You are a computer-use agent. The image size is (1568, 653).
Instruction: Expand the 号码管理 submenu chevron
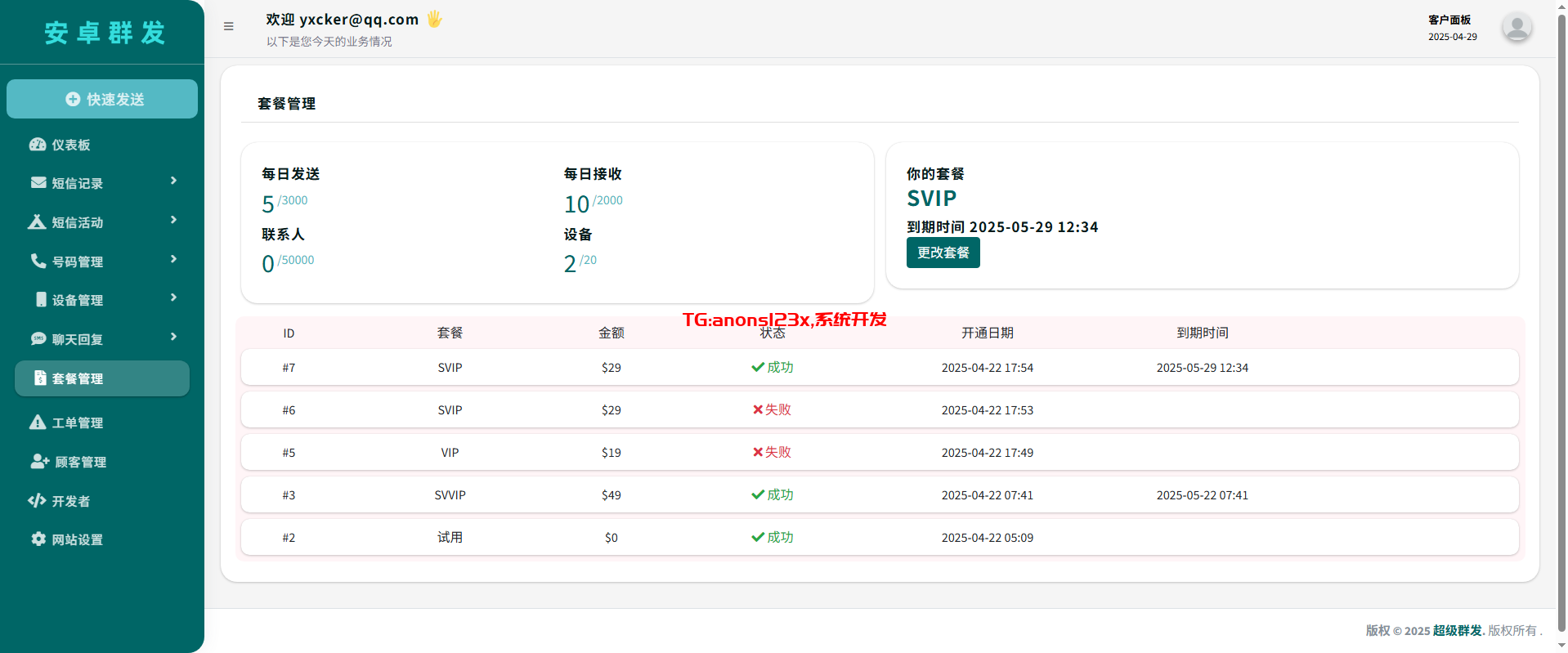173,259
